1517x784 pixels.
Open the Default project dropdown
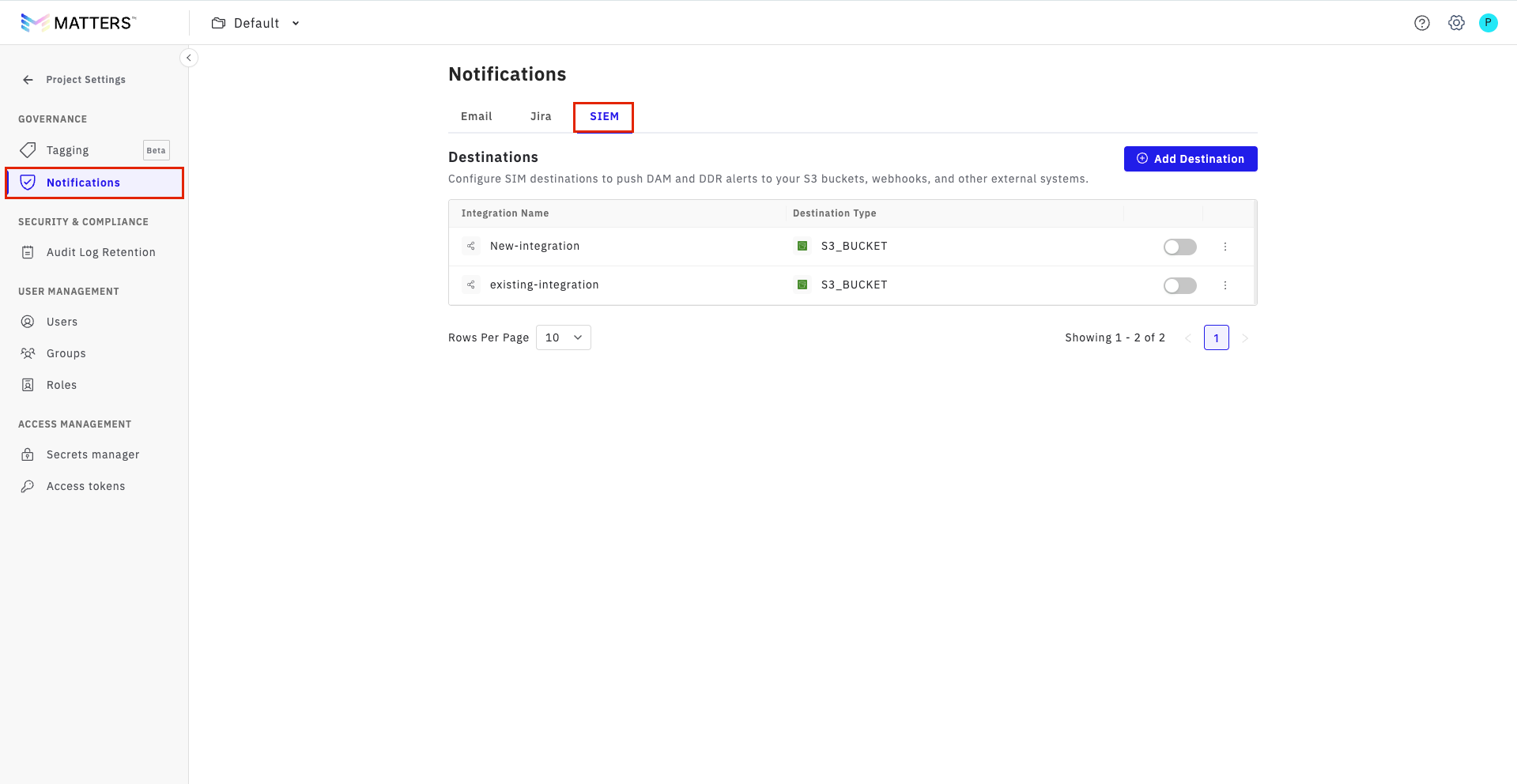tap(256, 23)
